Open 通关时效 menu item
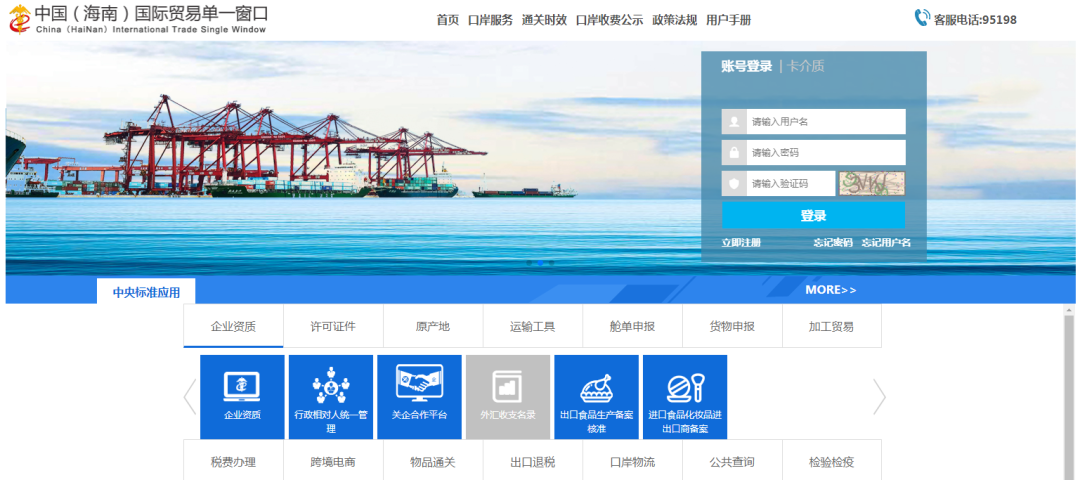1080x480 pixels. (x=544, y=20)
